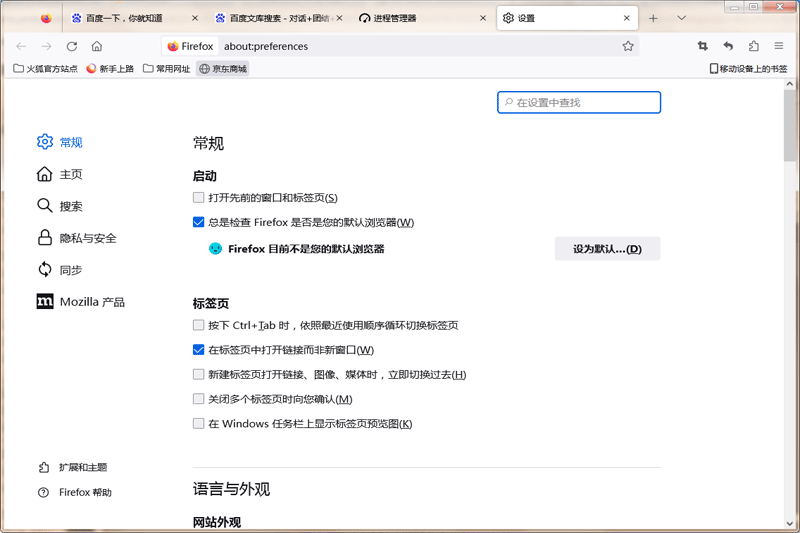
Task: Click the padlock icon beside 隐私与安全
Action: (45, 238)
